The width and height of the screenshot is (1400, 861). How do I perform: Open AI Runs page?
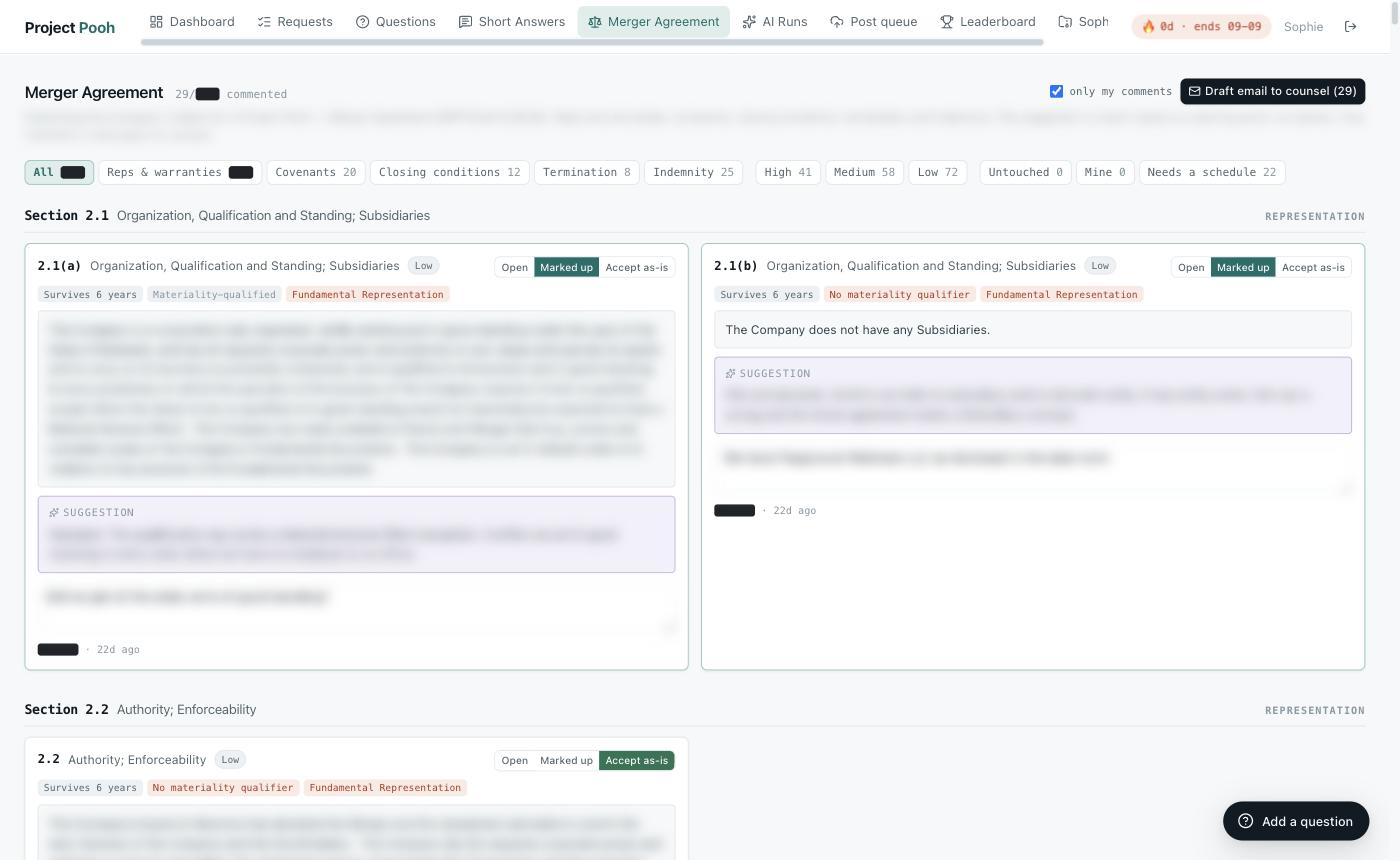pyautogui.click(x=775, y=21)
